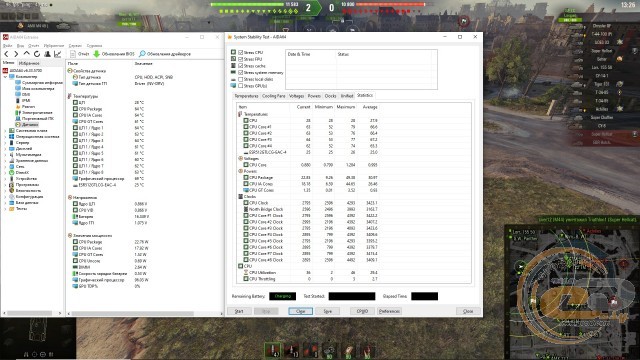Go up one level in AIDA64 toolbar

[x=27, y=54]
